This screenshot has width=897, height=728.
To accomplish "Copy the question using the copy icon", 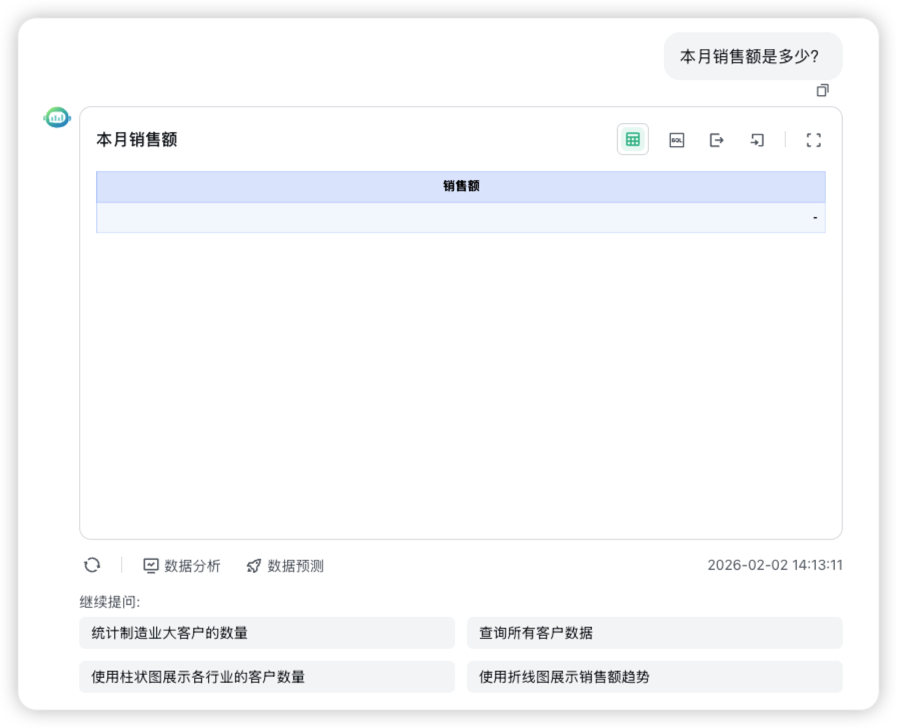I will pyautogui.click(x=822, y=90).
